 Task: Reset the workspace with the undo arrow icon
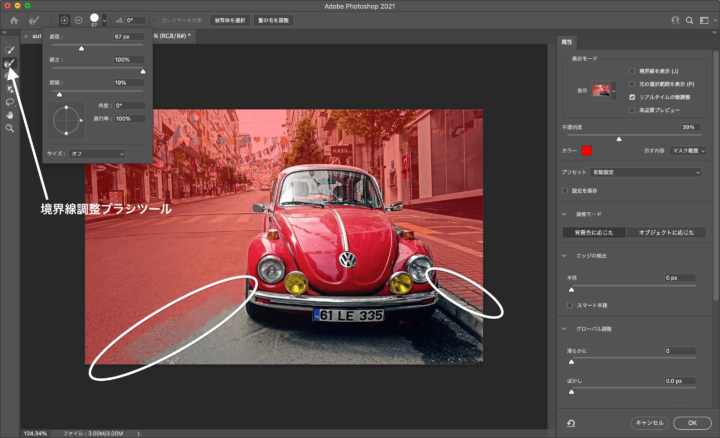click(571, 423)
